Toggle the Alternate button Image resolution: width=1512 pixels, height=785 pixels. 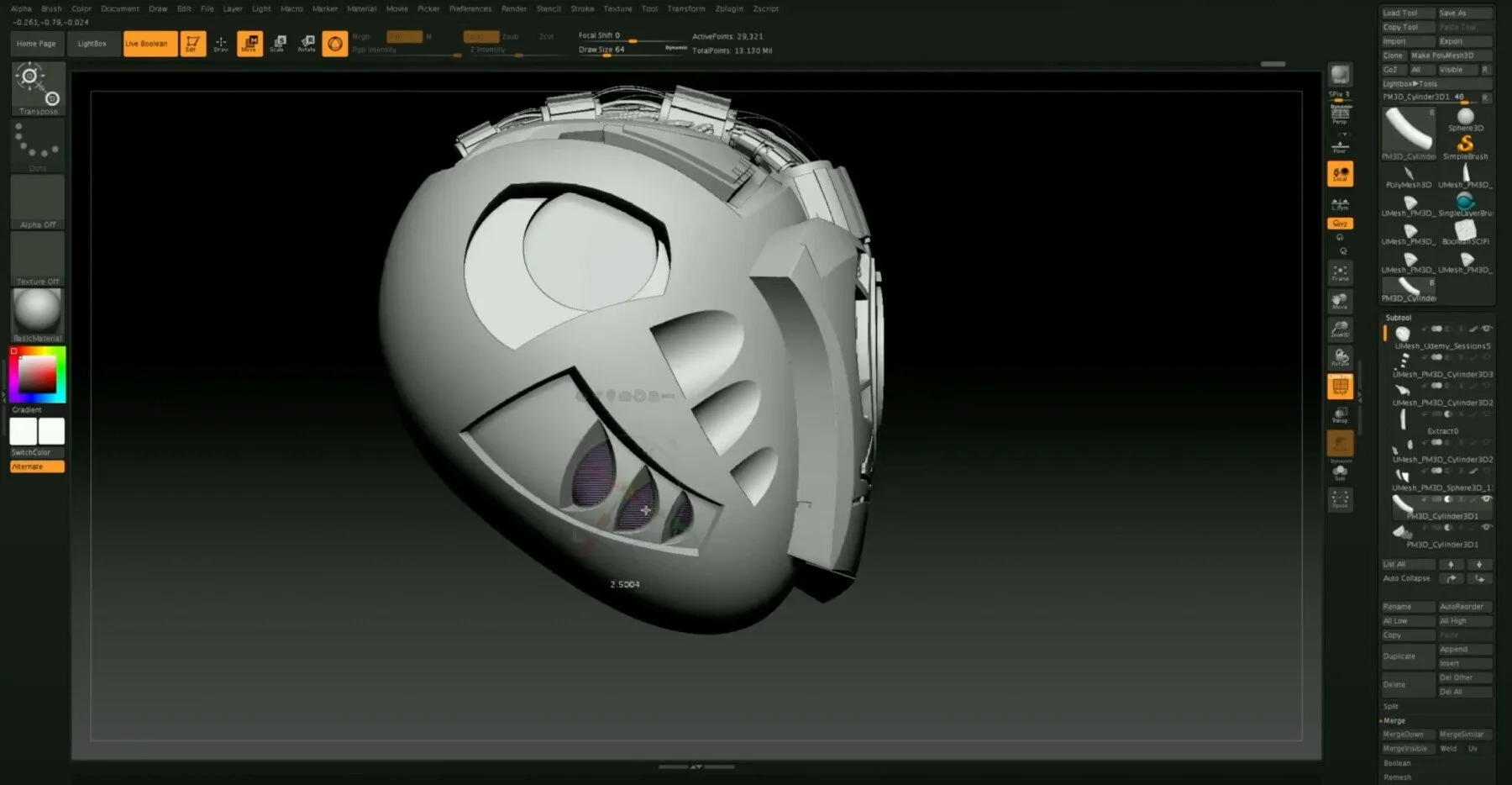tap(37, 466)
